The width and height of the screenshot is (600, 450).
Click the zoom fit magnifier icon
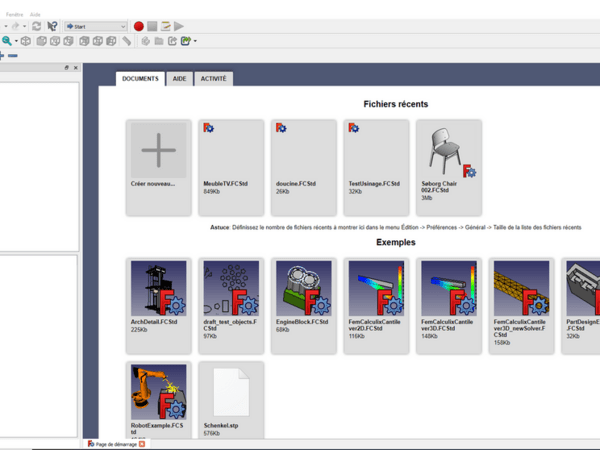coord(6,42)
